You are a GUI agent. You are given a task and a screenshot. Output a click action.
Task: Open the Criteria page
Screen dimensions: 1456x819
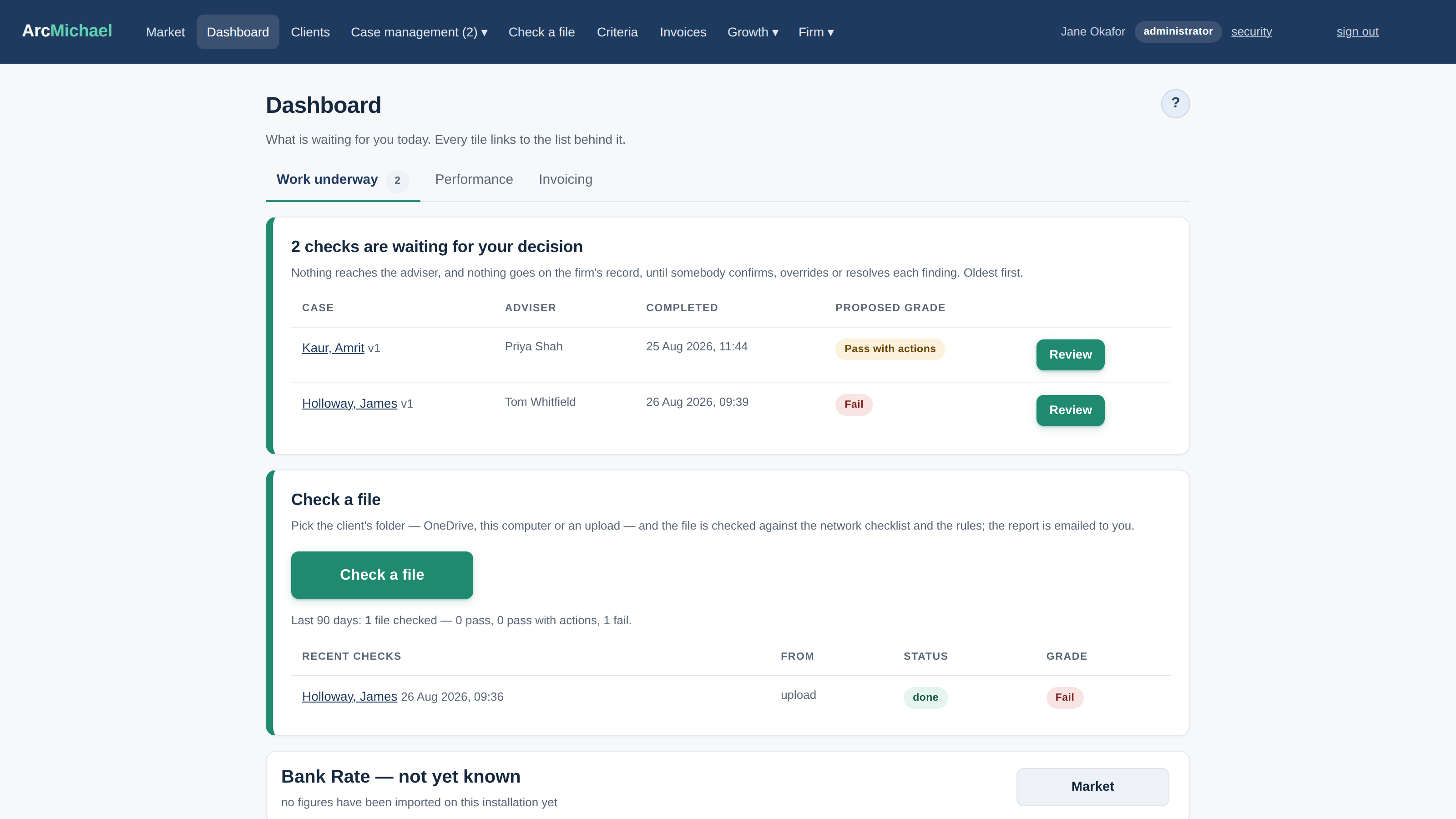[x=617, y=32]
